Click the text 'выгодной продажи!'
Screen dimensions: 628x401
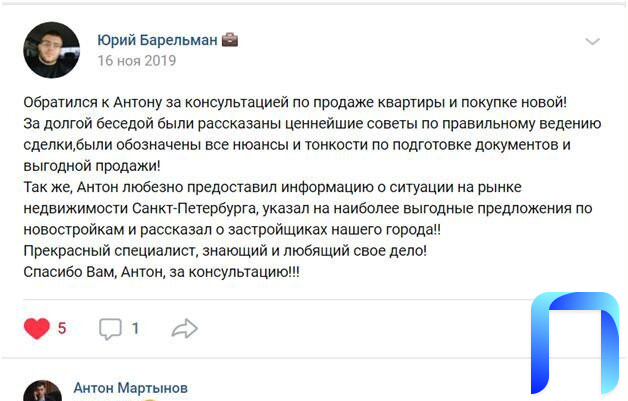[x=92, y=166]
